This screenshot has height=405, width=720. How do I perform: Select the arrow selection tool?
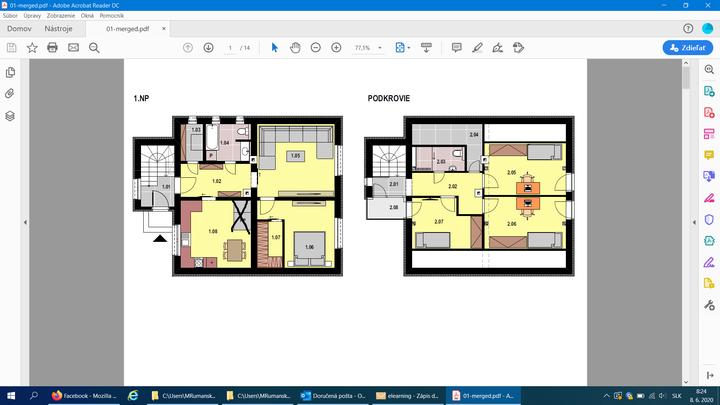point(274,48)
